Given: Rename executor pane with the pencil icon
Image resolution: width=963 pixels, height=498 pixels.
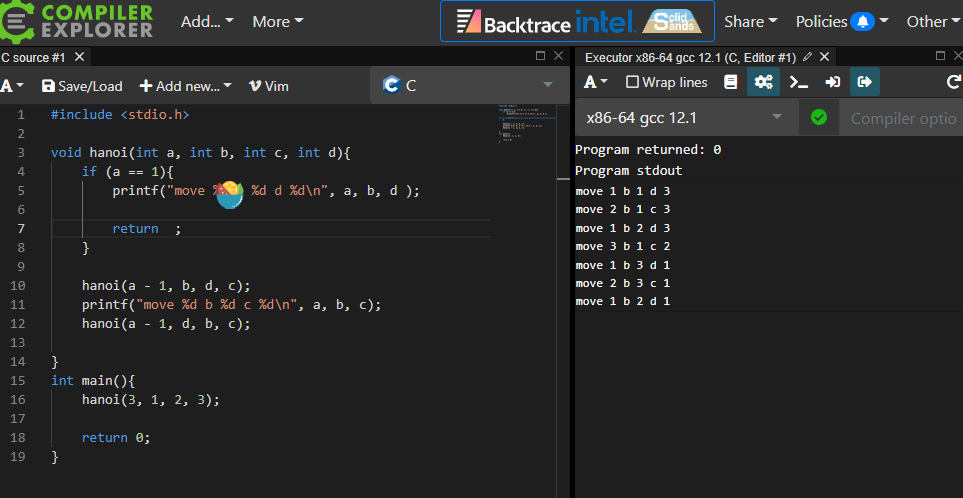Looking at the screenshot, I should (807, 57).
